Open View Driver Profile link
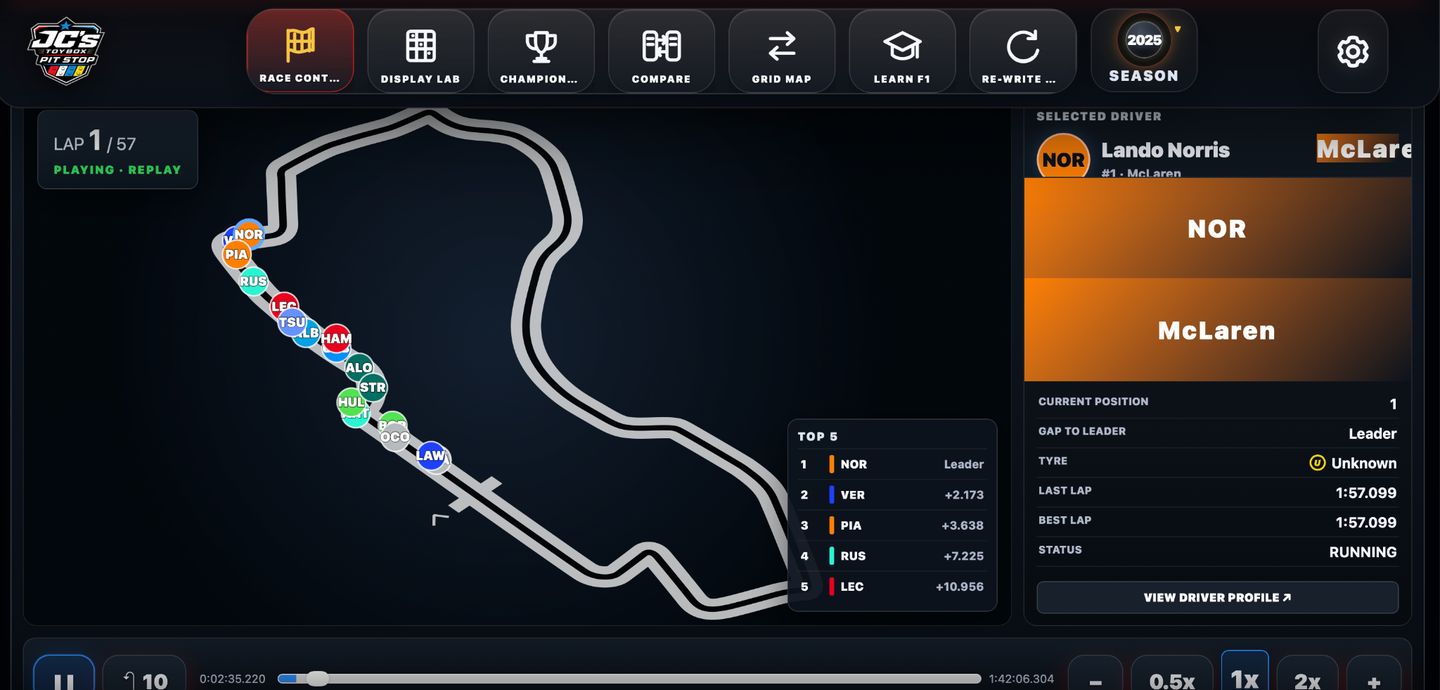This screenshot has width=1440, height=690. click(x=1217, y=597)
